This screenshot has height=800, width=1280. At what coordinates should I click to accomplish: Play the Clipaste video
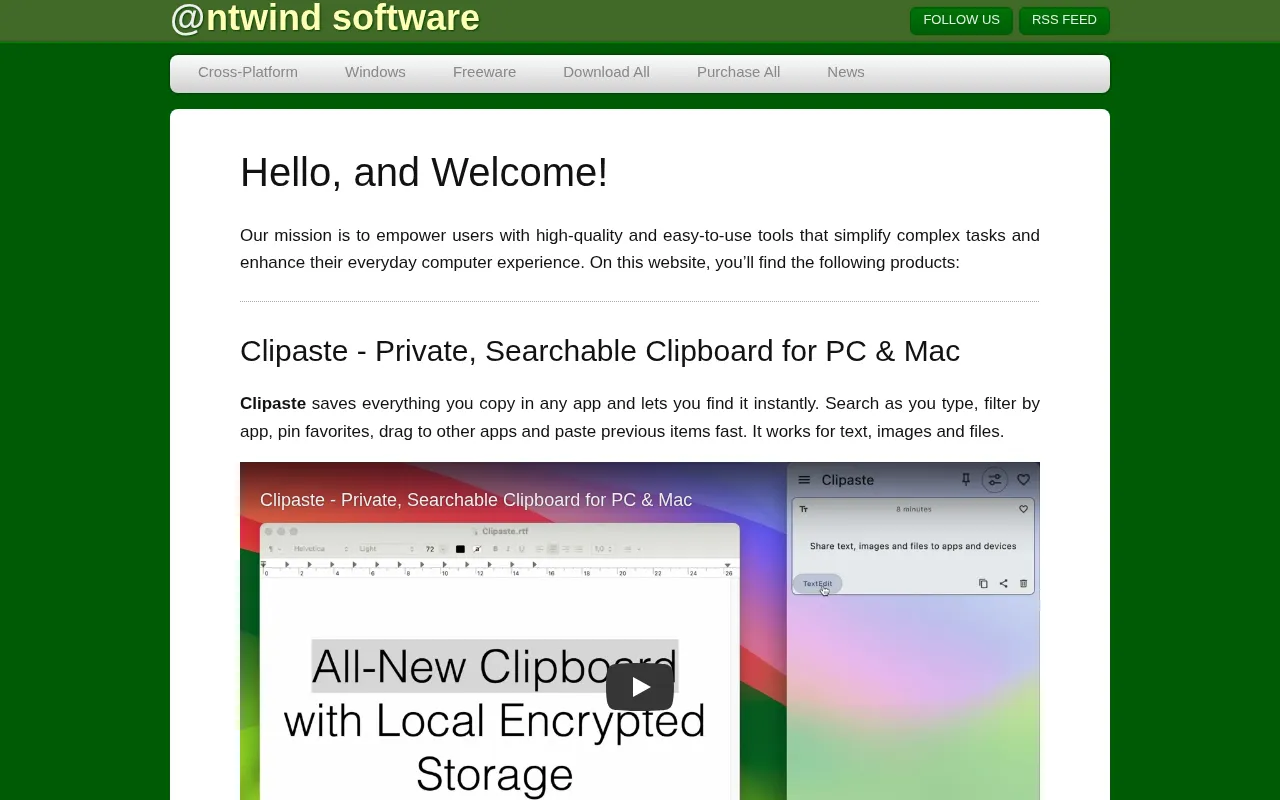640,687
